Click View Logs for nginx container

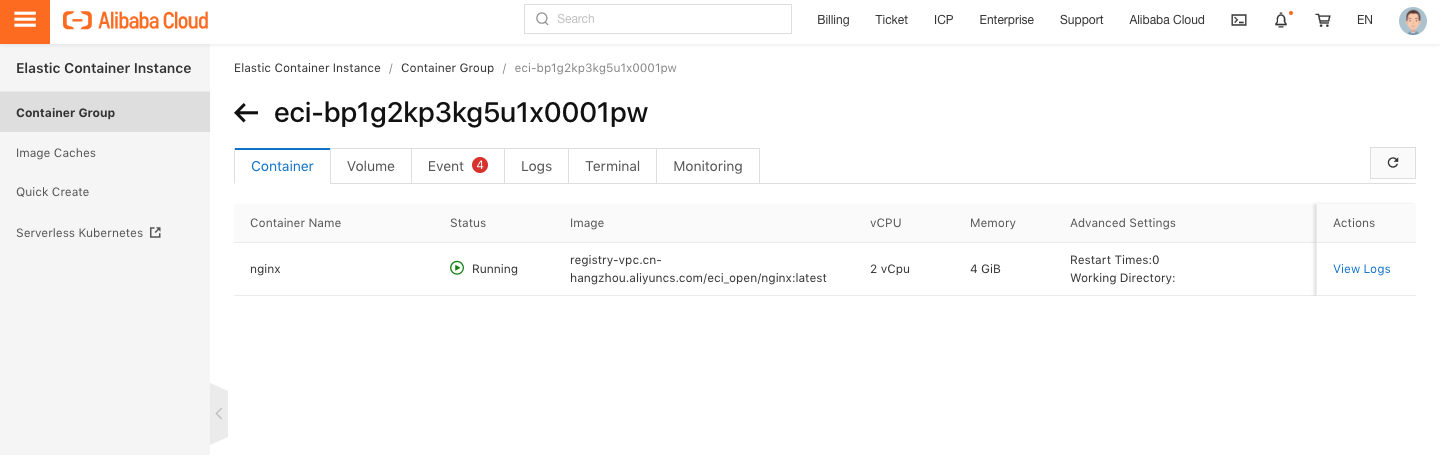(x=1362, y=269)
